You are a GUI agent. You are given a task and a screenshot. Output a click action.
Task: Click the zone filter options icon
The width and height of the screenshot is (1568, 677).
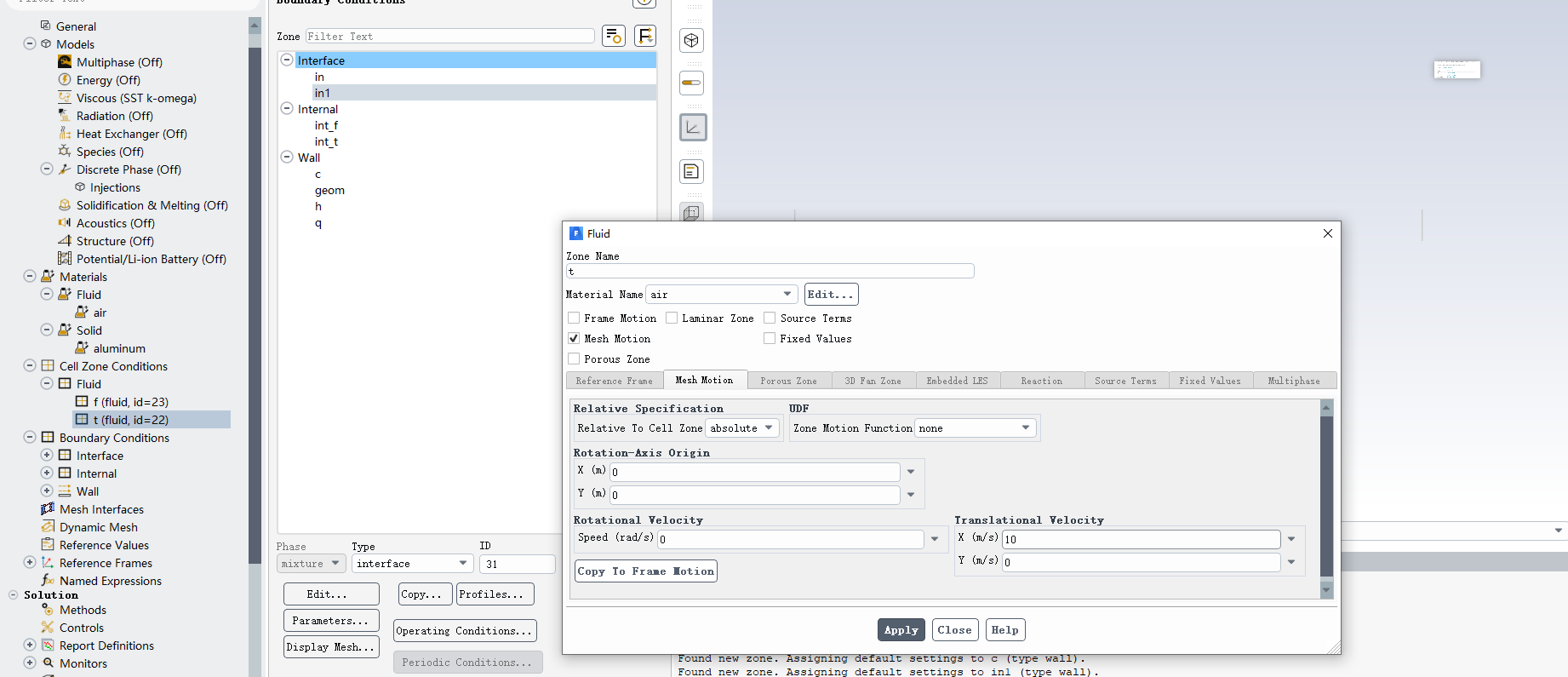pos(613,36)
